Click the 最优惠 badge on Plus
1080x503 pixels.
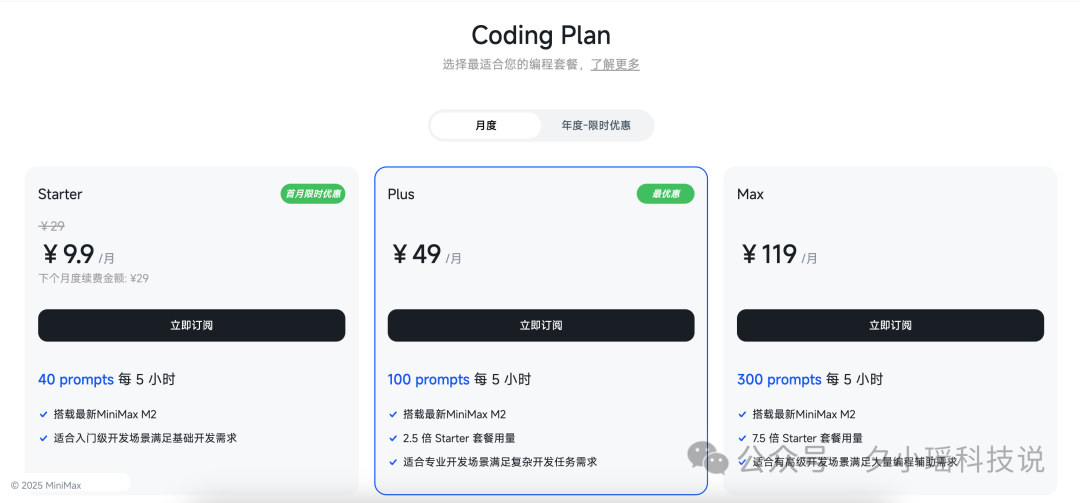click(665, 194)
